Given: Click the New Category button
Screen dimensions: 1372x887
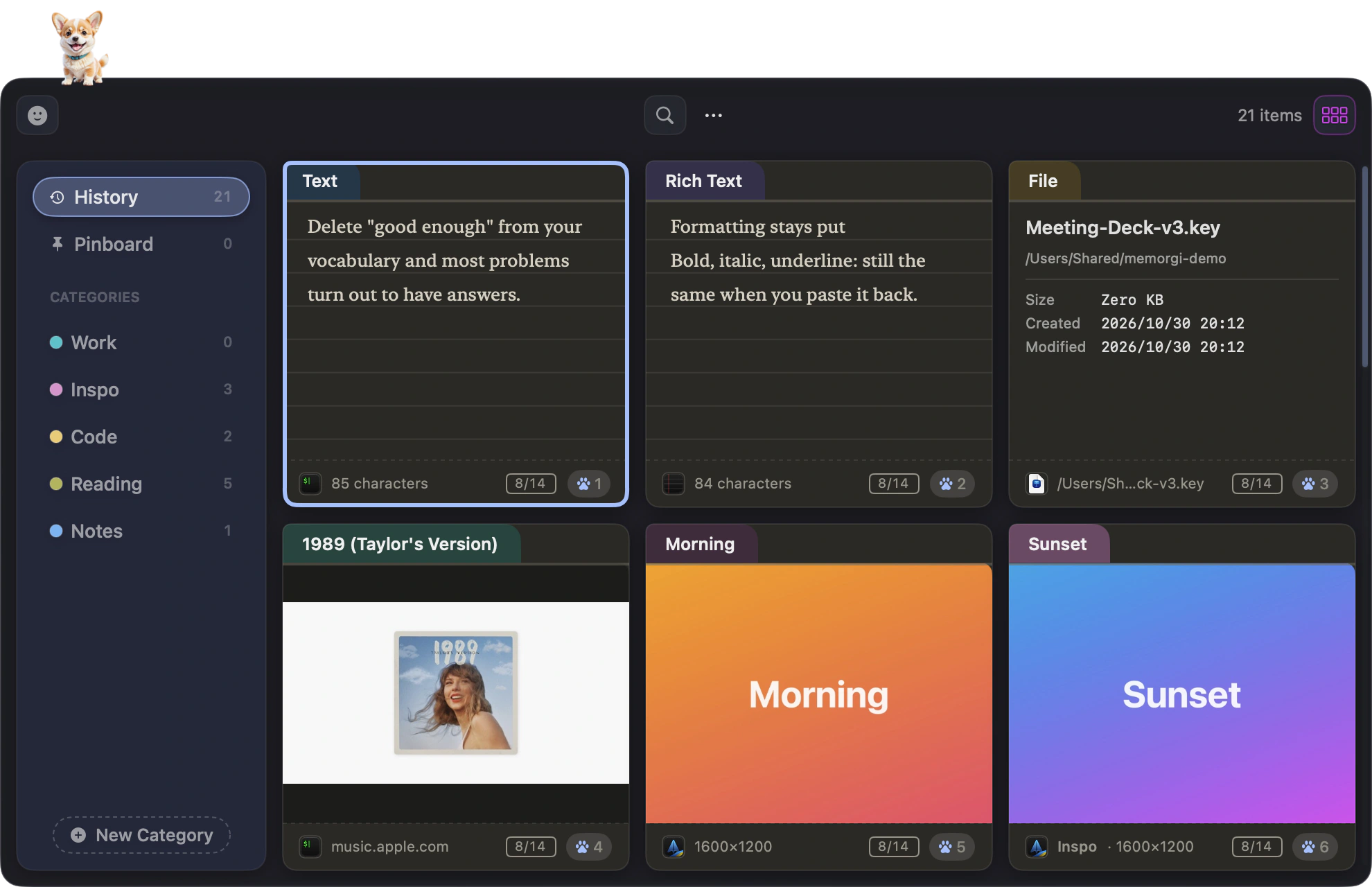Looking at the screenshot, I should (x=142, y=835).
